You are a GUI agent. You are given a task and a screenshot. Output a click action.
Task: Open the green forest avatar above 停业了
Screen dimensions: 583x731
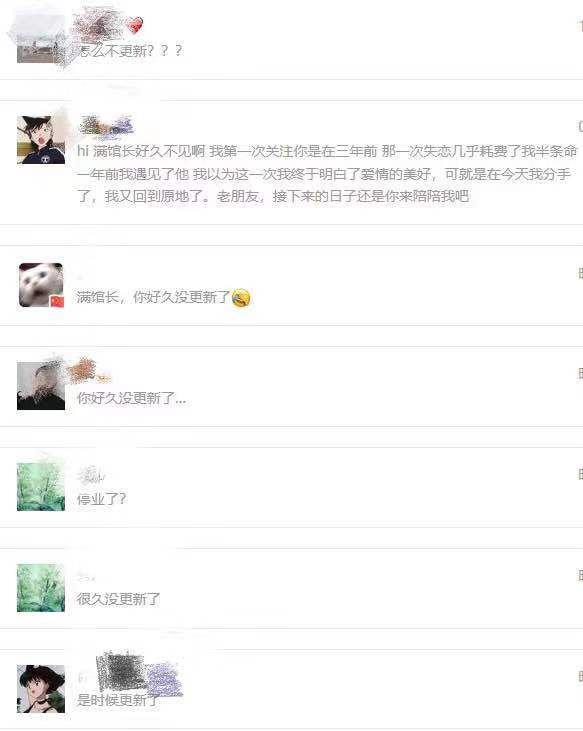click(41, 487)
